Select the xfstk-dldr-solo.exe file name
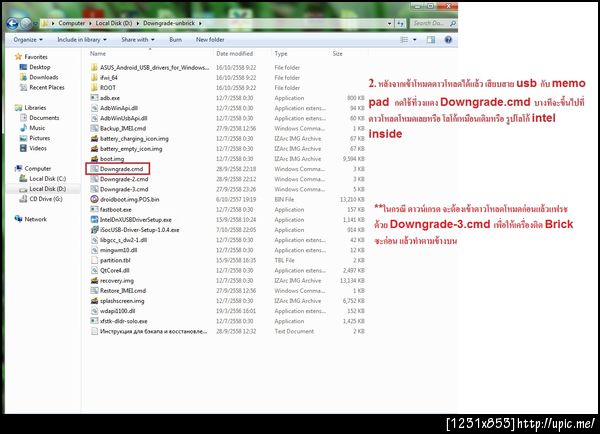The image size is (600, 434). click(124, 321)
